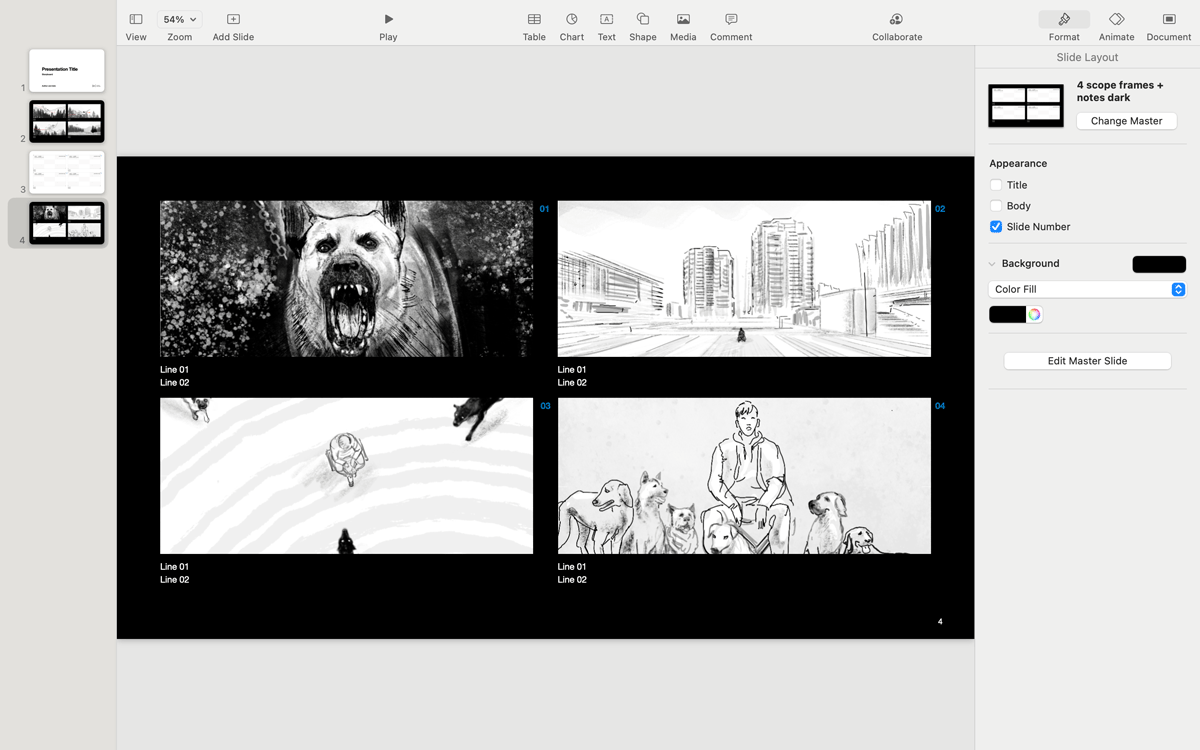Collapse the Background section
1200x750 pixels.
coord(991,263)
